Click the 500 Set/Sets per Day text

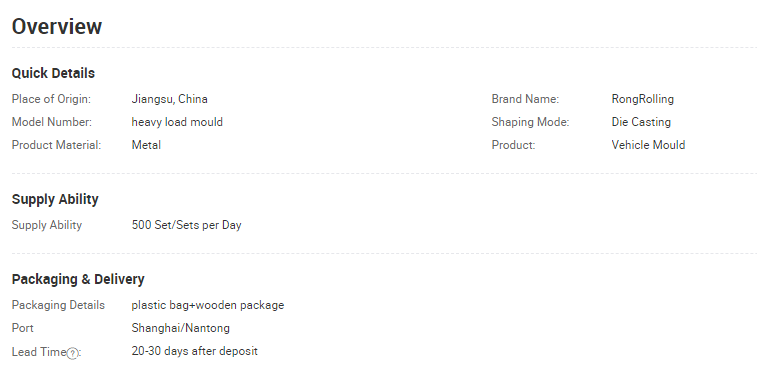pos(186,225)
